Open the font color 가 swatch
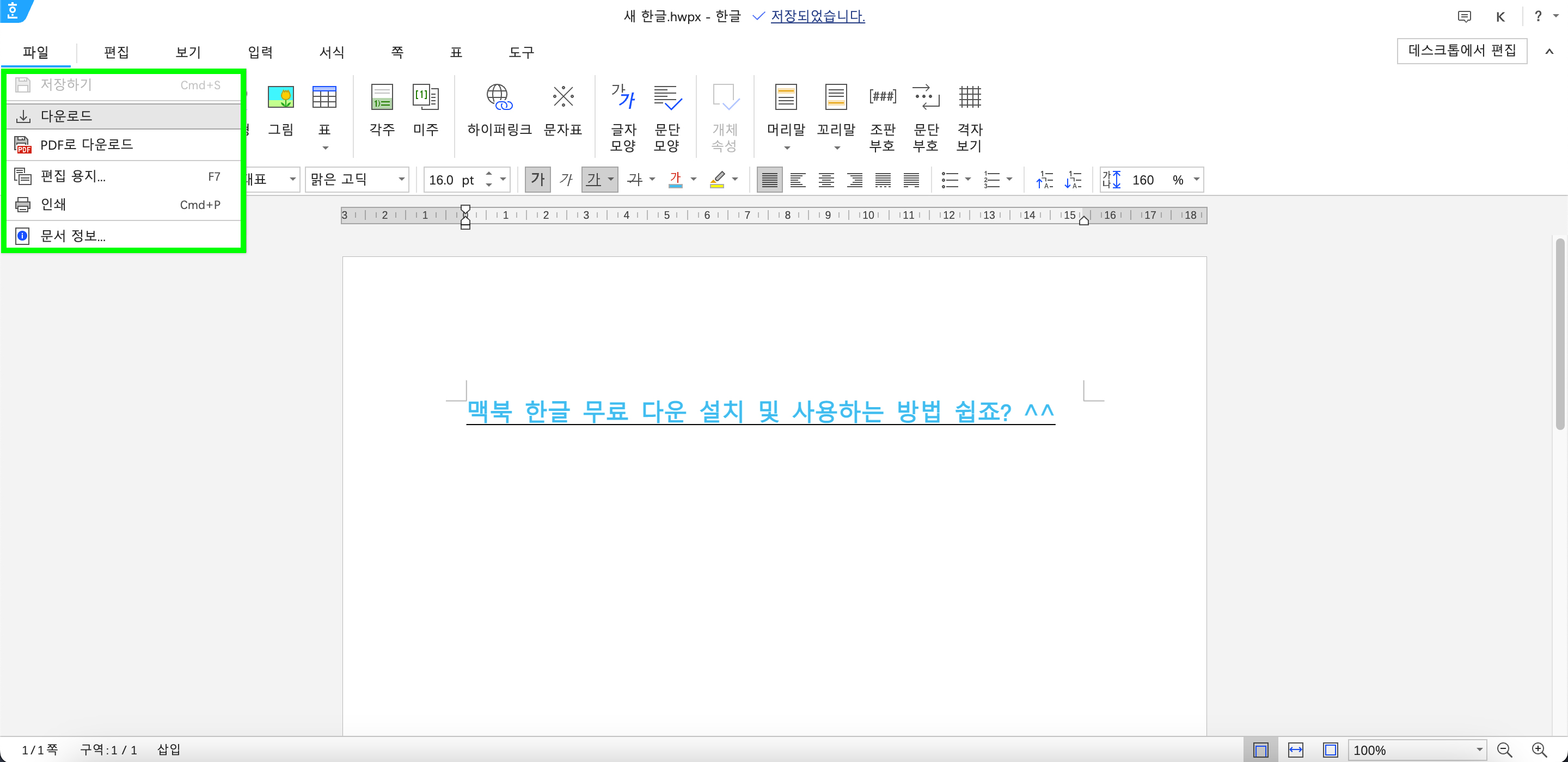 point(675,180)
